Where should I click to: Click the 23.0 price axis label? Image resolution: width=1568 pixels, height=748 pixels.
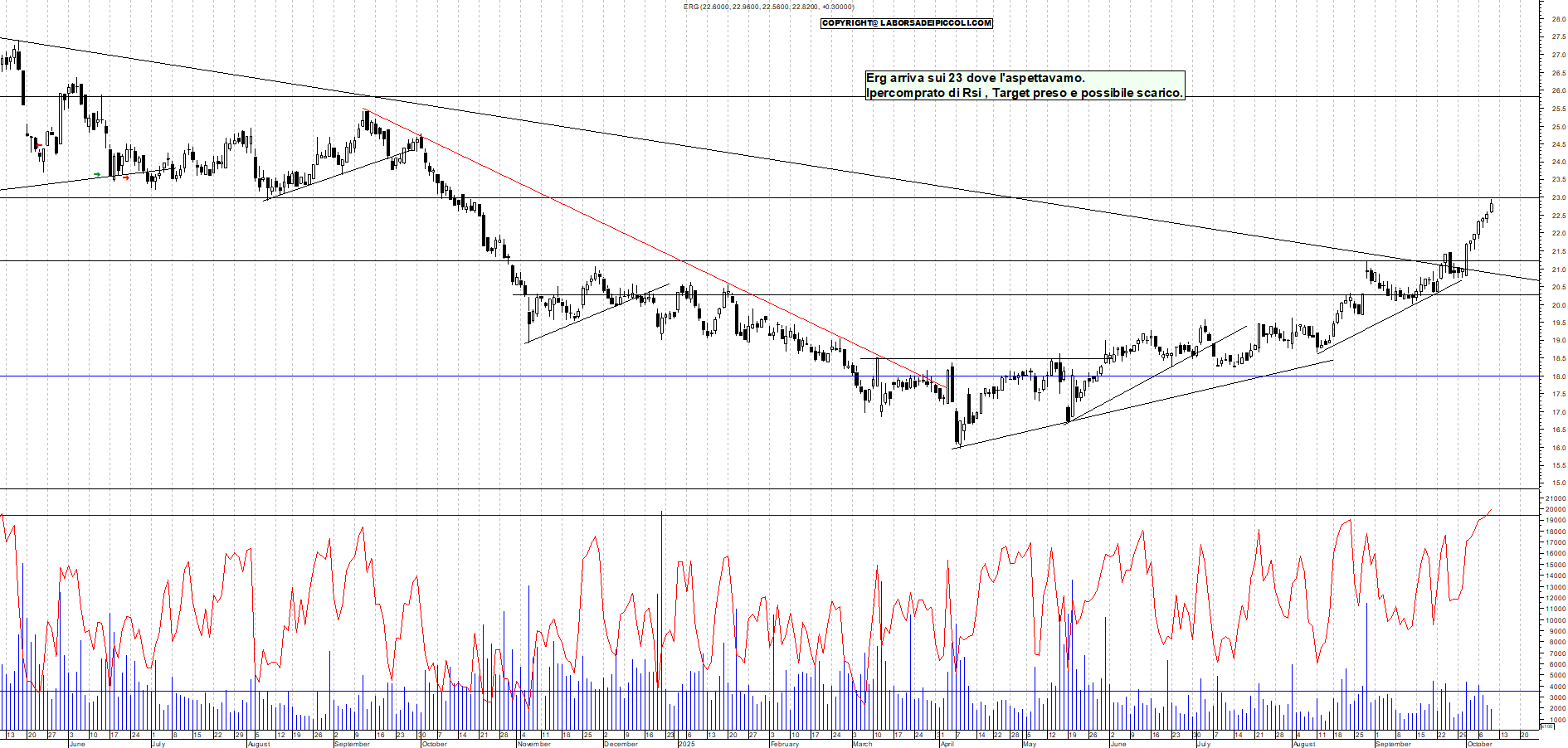1558,198
